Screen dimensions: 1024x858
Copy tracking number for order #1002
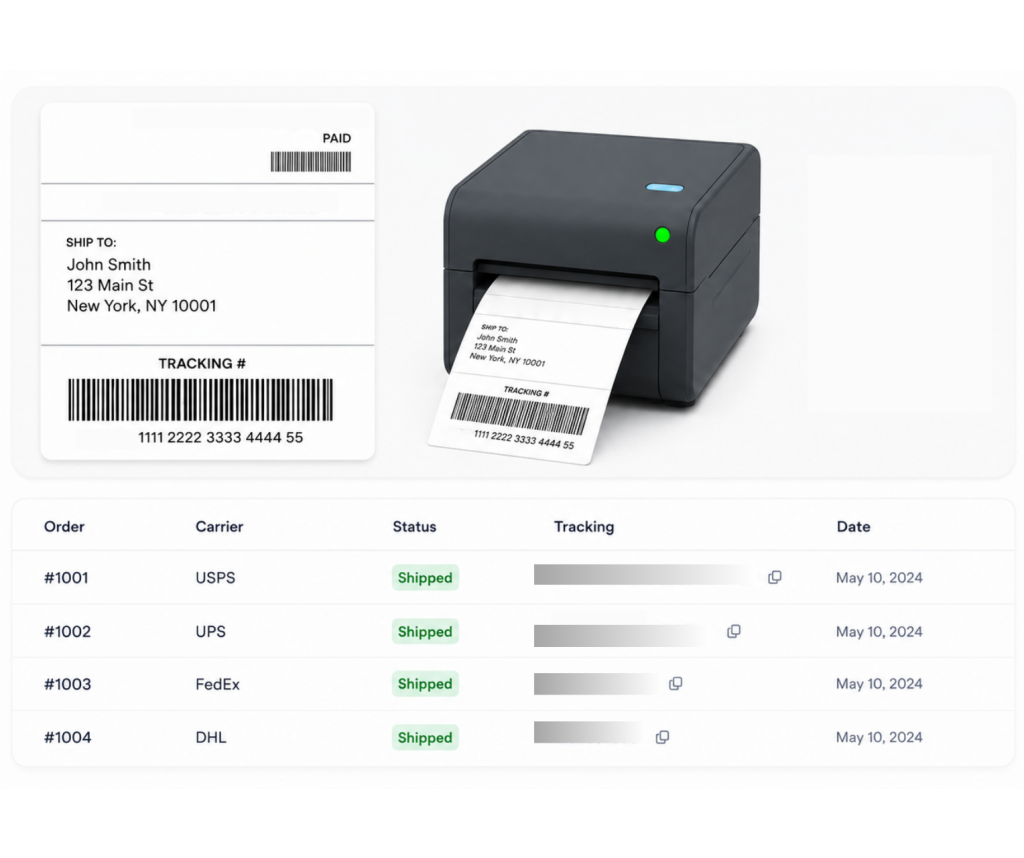[734, 631]
